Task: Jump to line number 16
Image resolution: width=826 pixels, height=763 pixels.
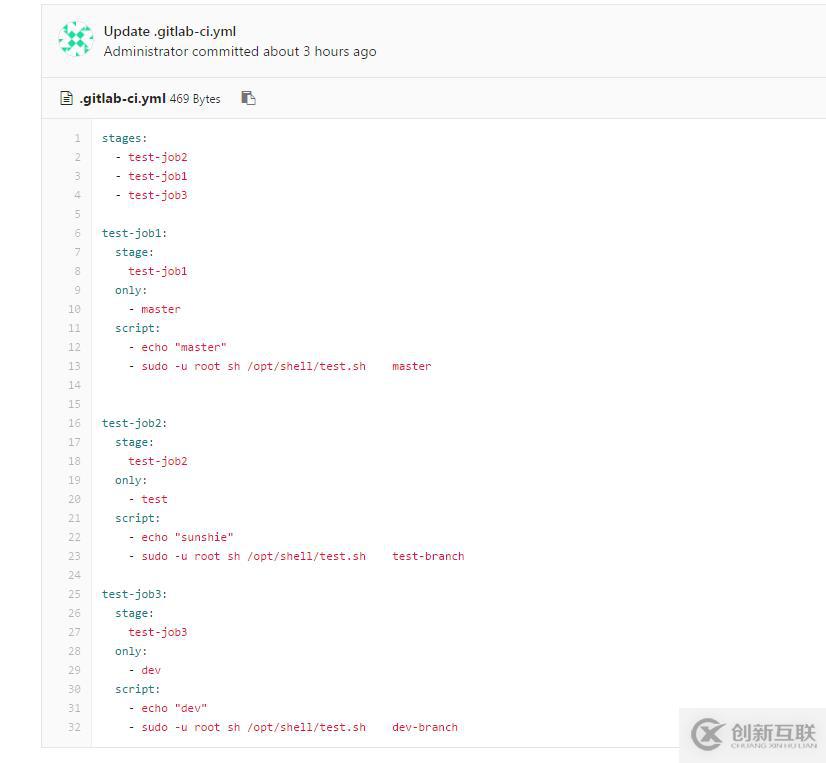Action: [74, 423]
